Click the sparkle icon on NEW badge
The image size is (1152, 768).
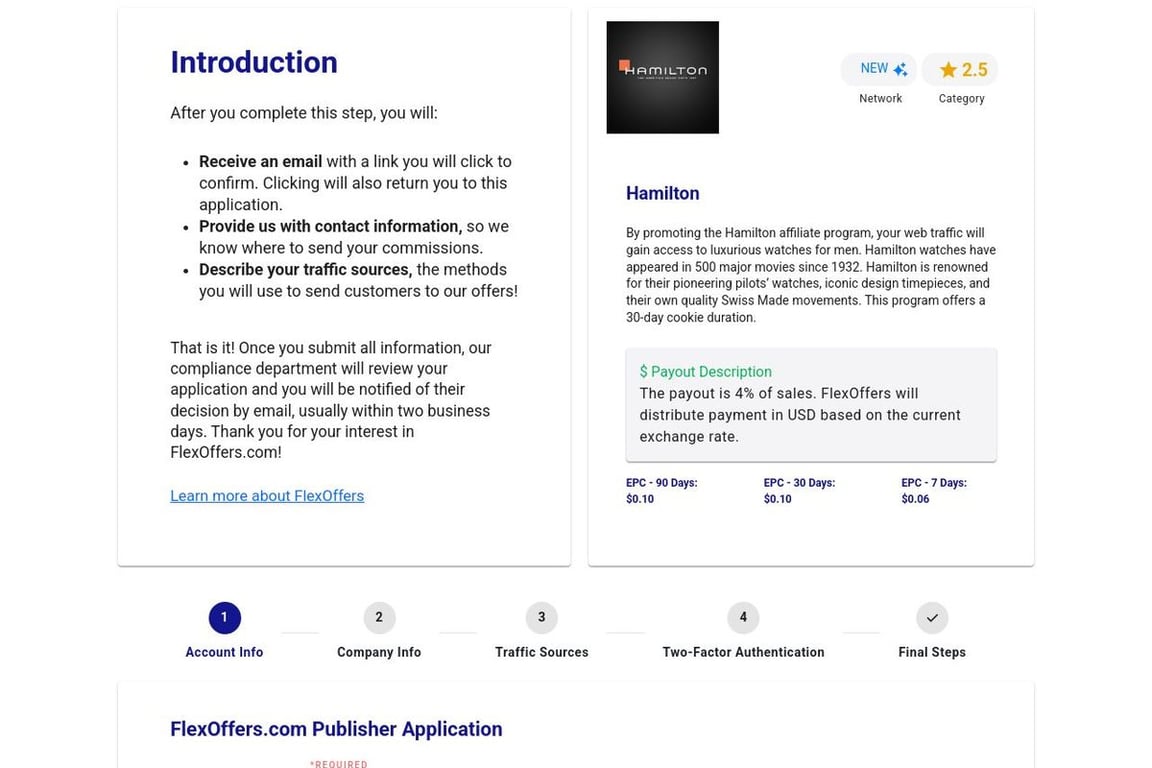click(901, 69)
